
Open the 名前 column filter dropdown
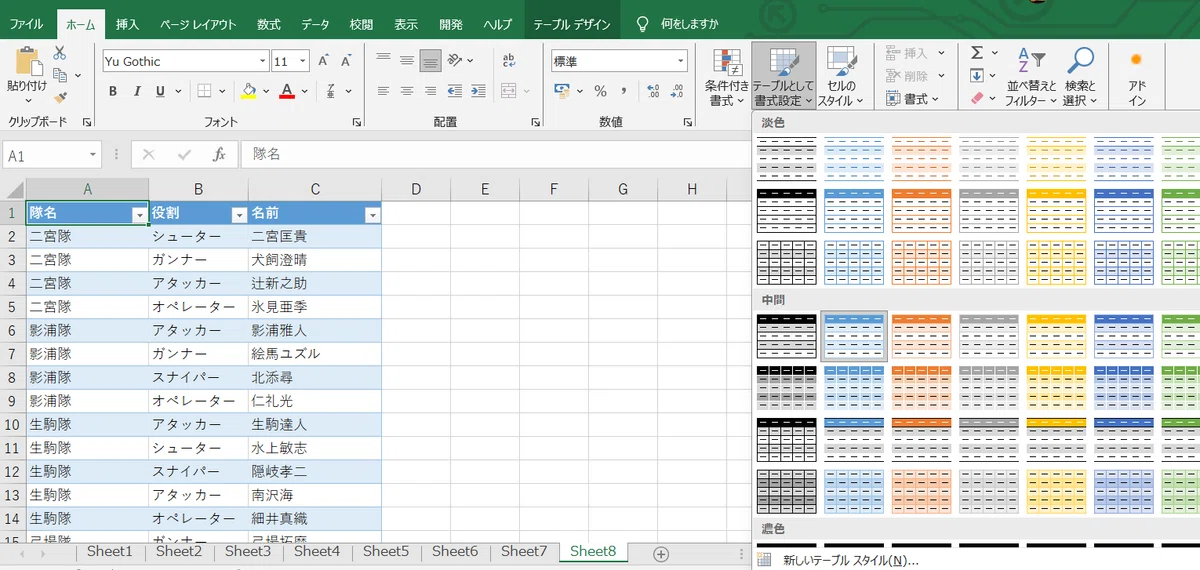tap(372, 215)
